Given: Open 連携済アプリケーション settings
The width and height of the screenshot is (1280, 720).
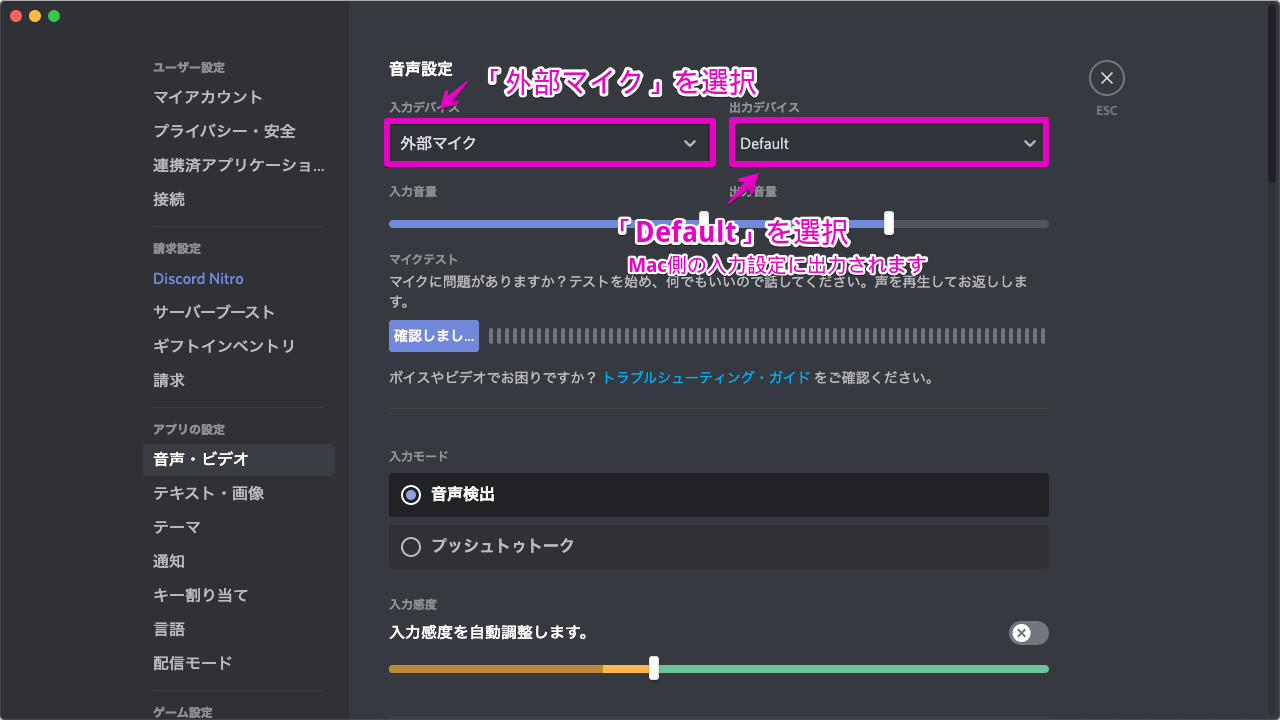Looking at the screenshot, I should (x=238, y=165).
